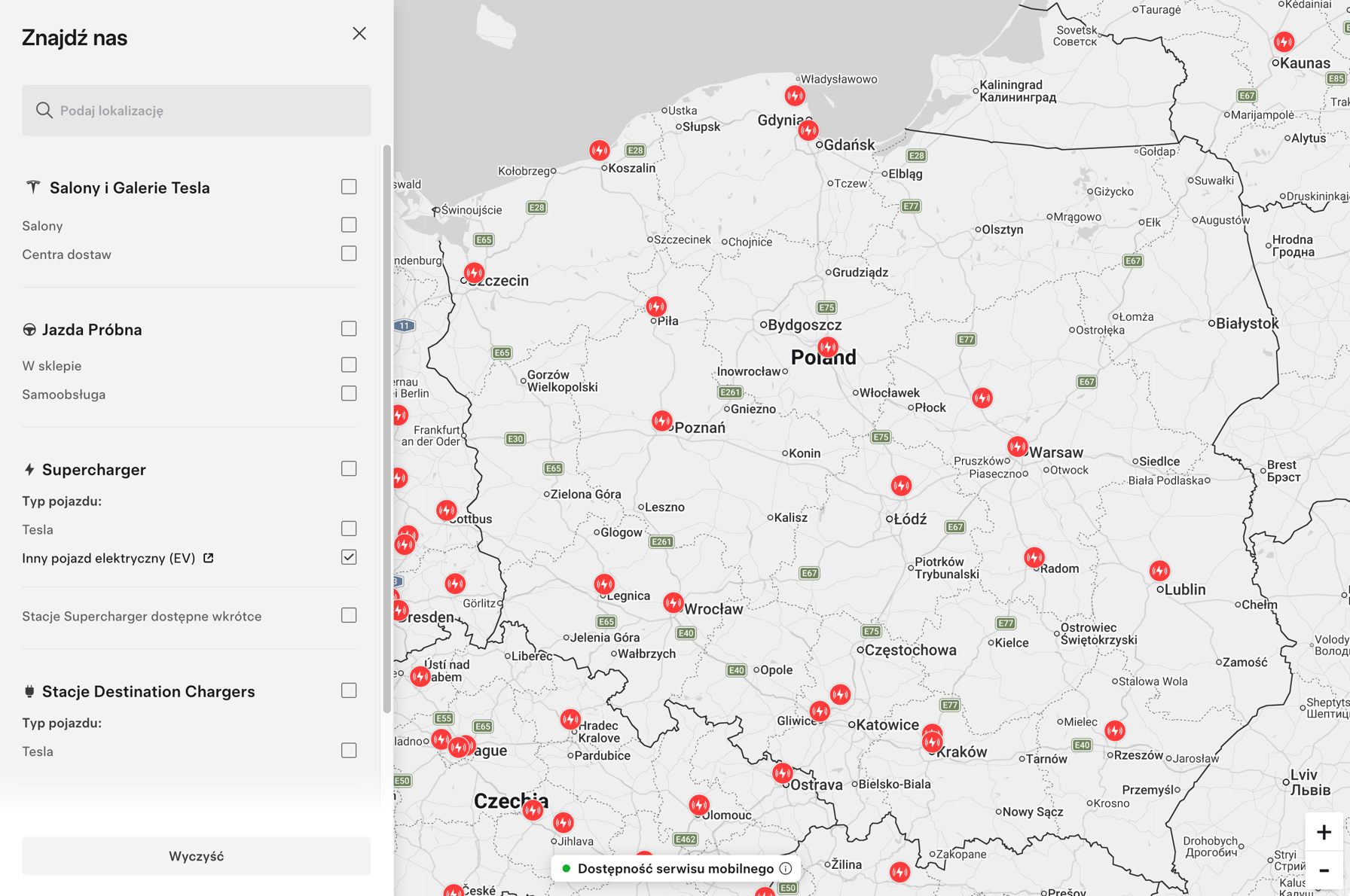Select the Supercharger pin at Olomouc

[699, 805]
